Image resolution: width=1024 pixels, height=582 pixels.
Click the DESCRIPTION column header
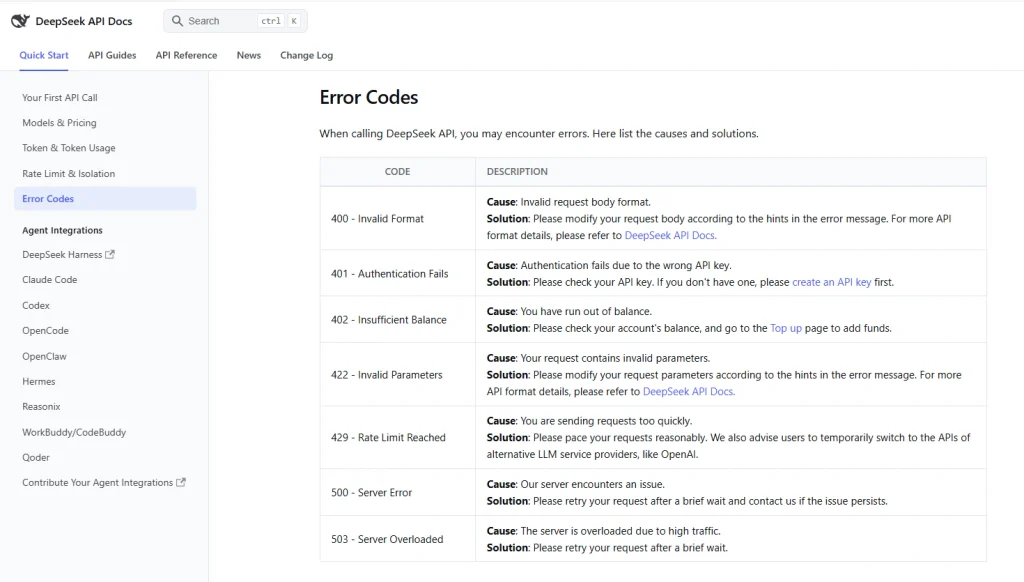click(x=731, y=171)
